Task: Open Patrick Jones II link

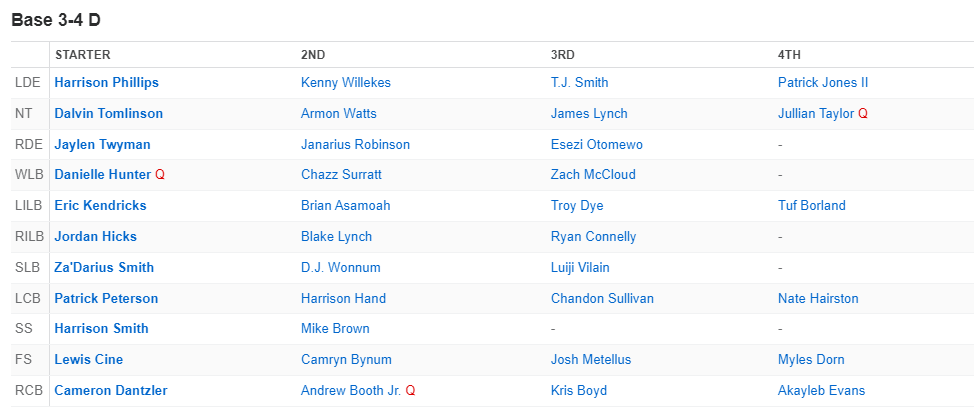Action: point(822,83)
